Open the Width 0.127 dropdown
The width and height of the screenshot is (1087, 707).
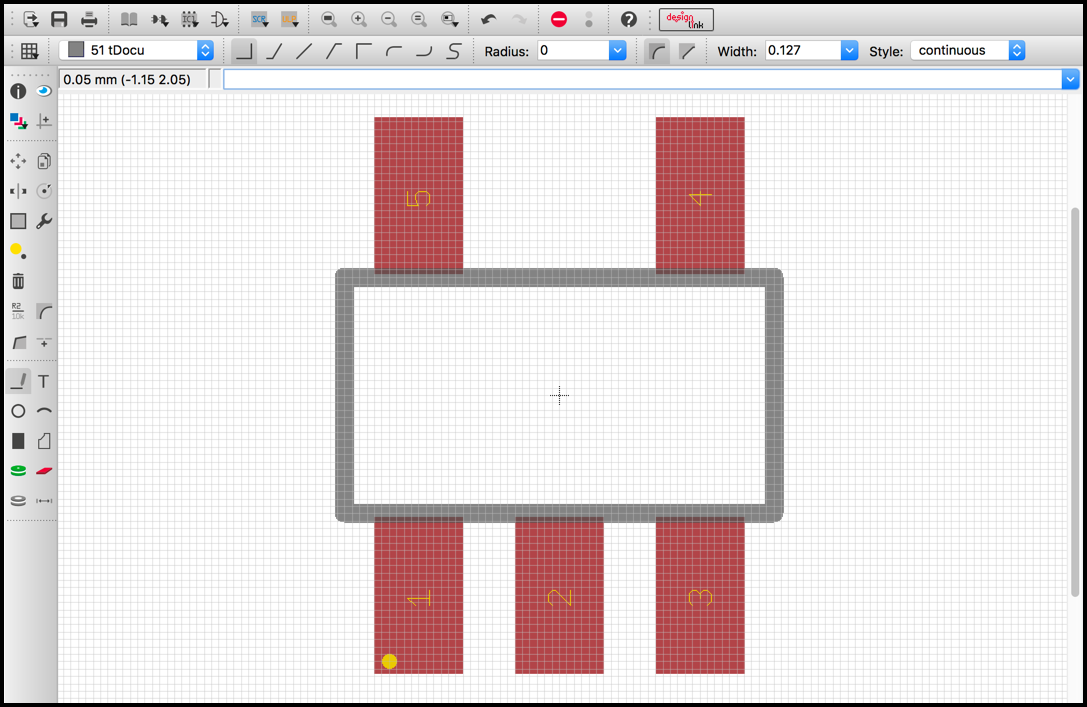click(x=849, y=50)
